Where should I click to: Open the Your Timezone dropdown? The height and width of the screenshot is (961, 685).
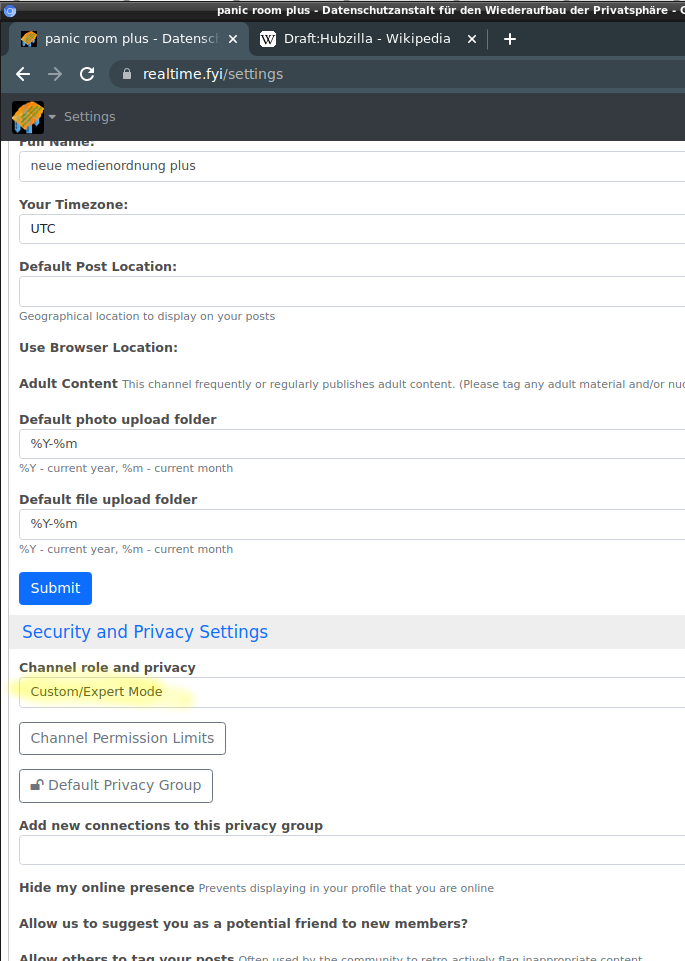click(350, 229)
